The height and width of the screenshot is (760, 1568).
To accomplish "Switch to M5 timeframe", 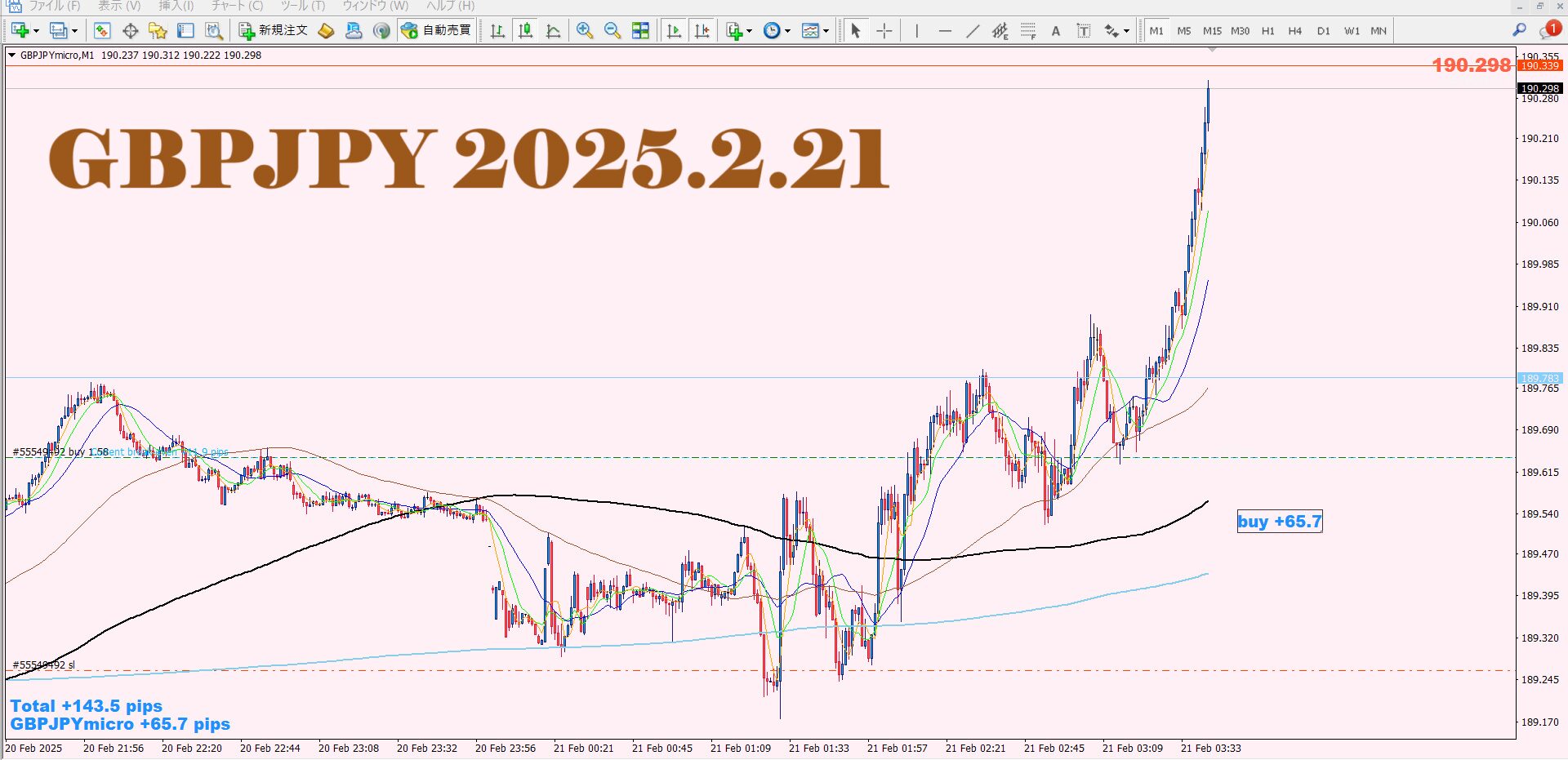I will [x=1184, y=31].
